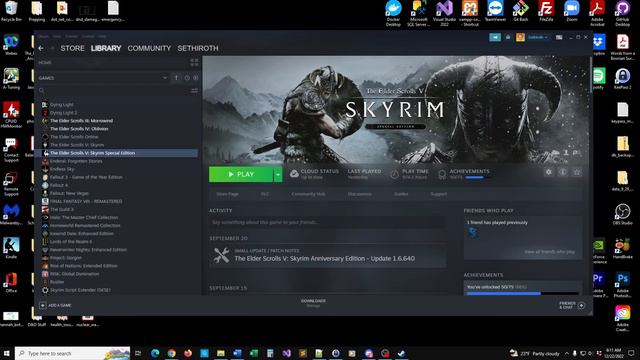This screenshot has width=640, height=360.
Task: Click the Achievements ribbon icon
Action: coord(442,175)
